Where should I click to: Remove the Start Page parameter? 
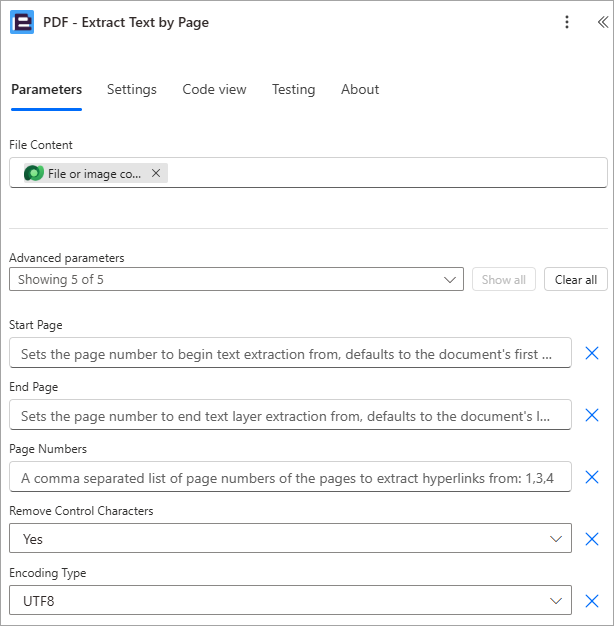[592, 353]
